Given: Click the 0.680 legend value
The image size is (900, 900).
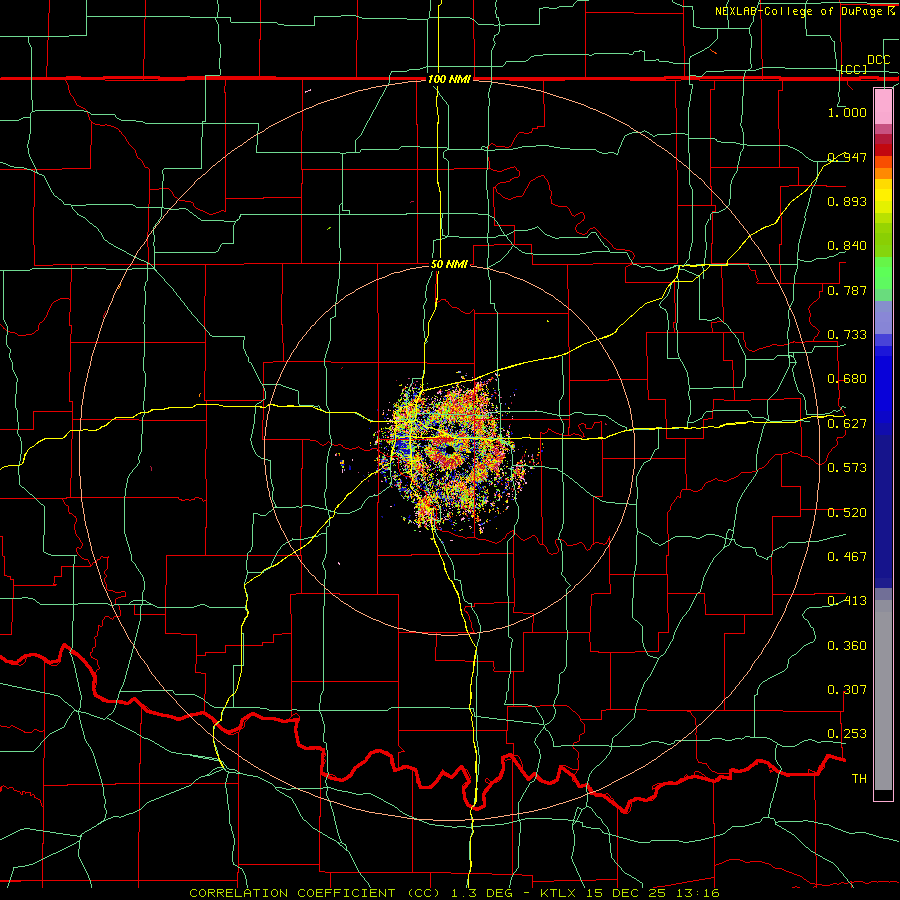Looking at the screenshot, I should tap(847, 379).
